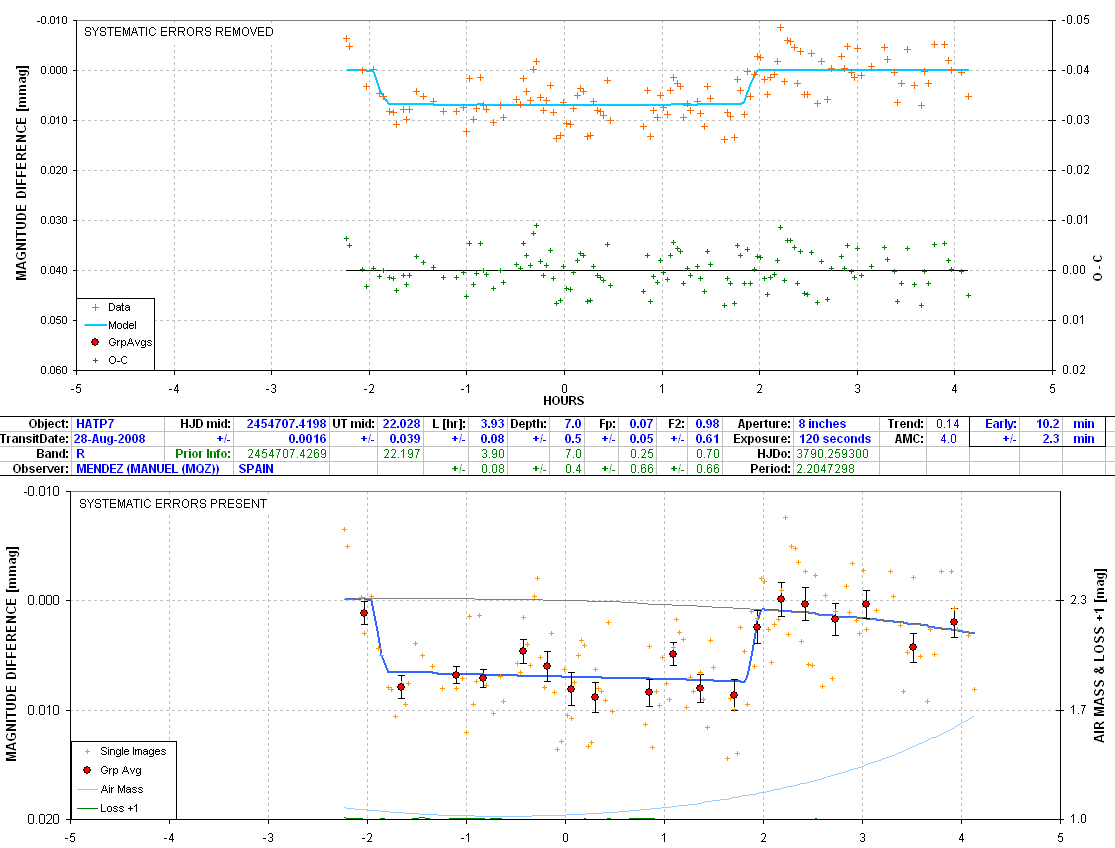This screenshot has width=1115, height=848.
Task: Select the prior depth uncertainty 0.4
Action: [572, 468]
